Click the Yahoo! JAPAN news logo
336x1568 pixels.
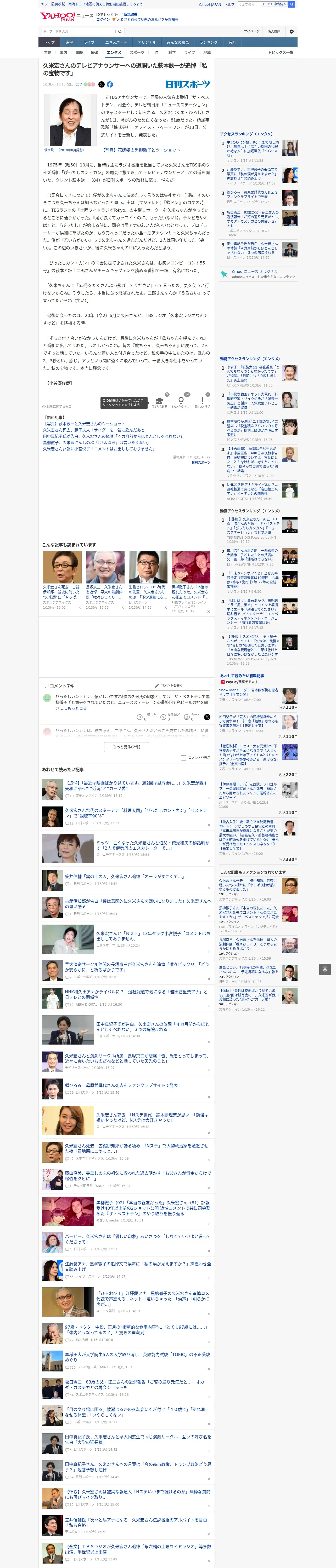[66, 16]
